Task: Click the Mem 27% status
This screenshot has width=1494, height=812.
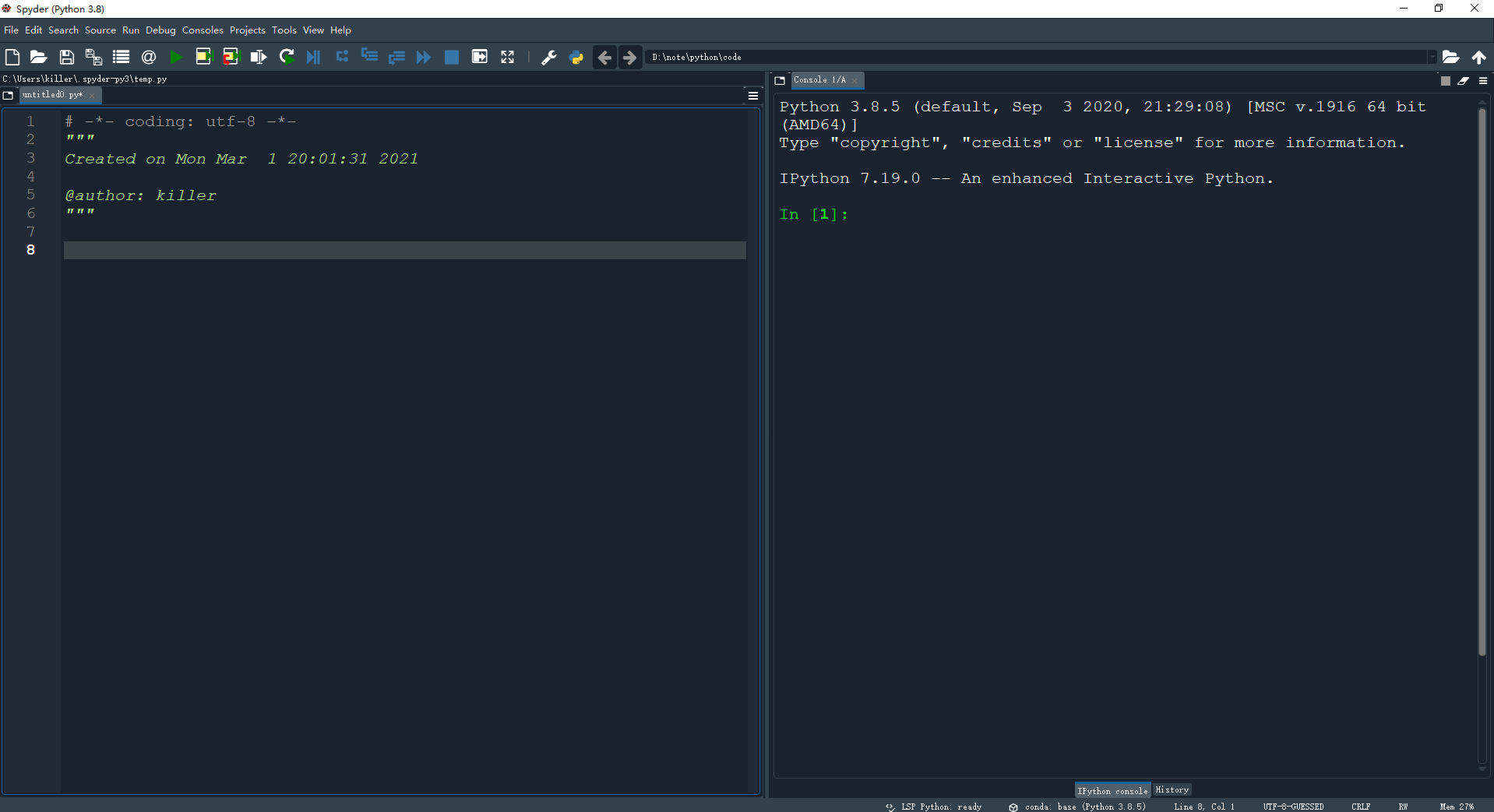Action: pos(1457,807)
